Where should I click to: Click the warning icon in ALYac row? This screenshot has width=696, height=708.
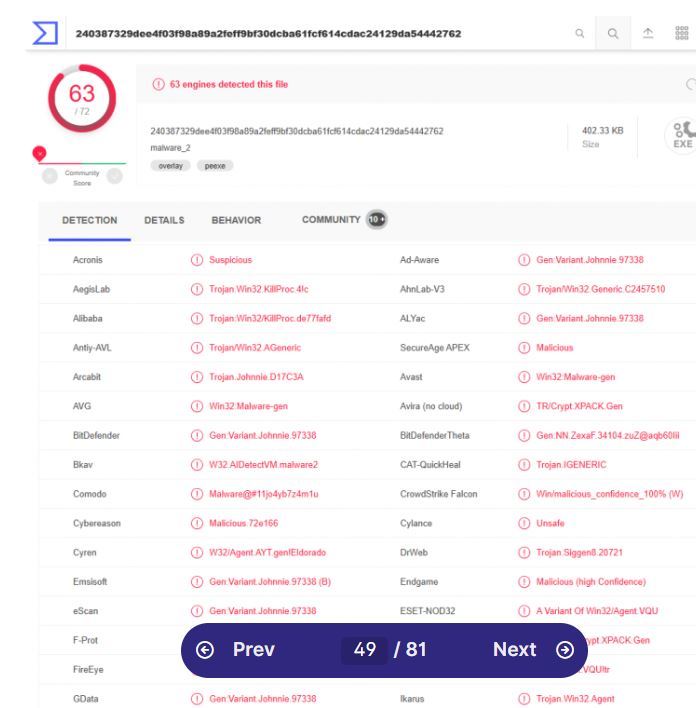coord(524,319)
